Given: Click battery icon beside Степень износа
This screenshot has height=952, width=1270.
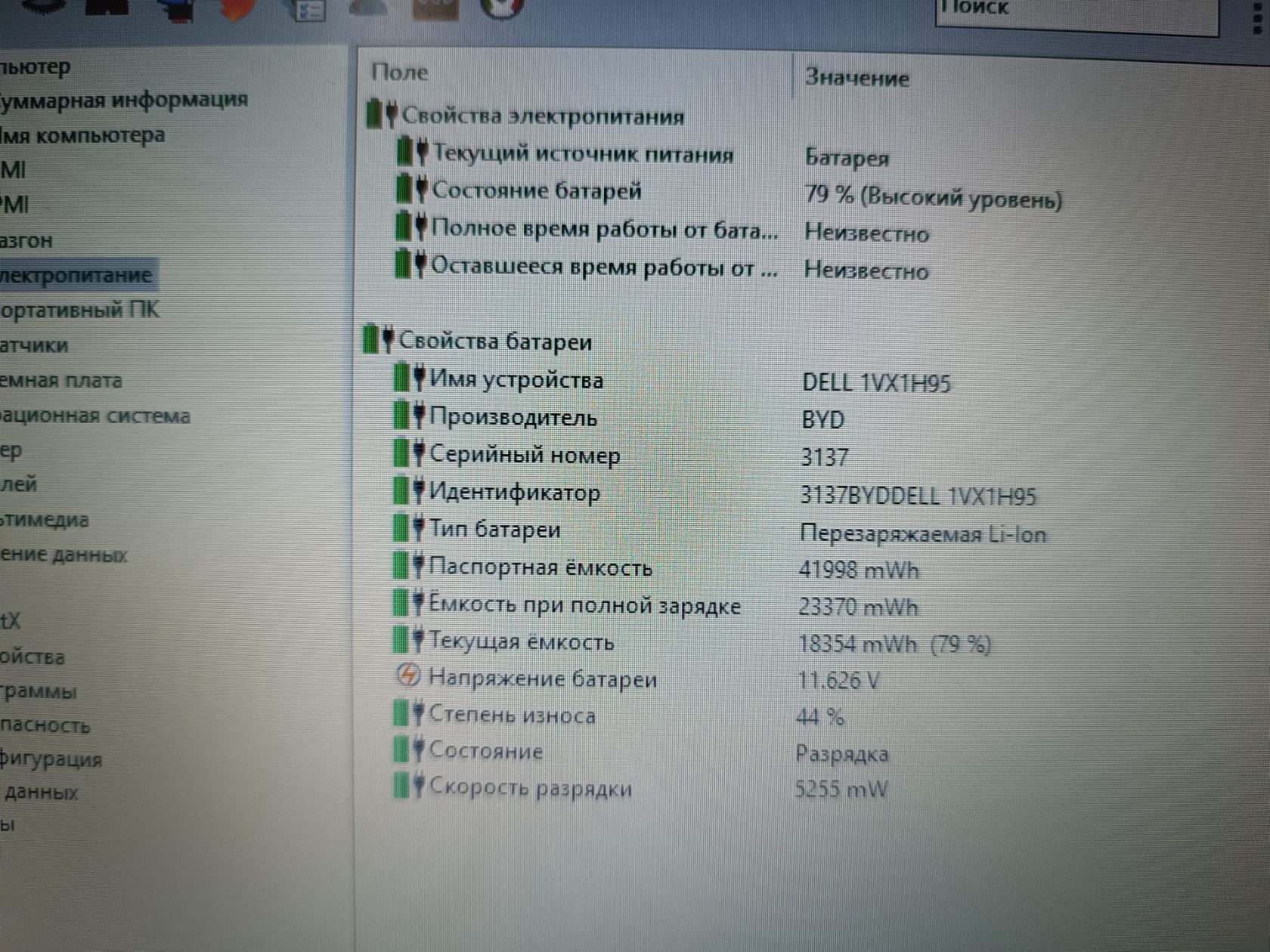Looking at the screenshot, I should click(x=410, y=712).
